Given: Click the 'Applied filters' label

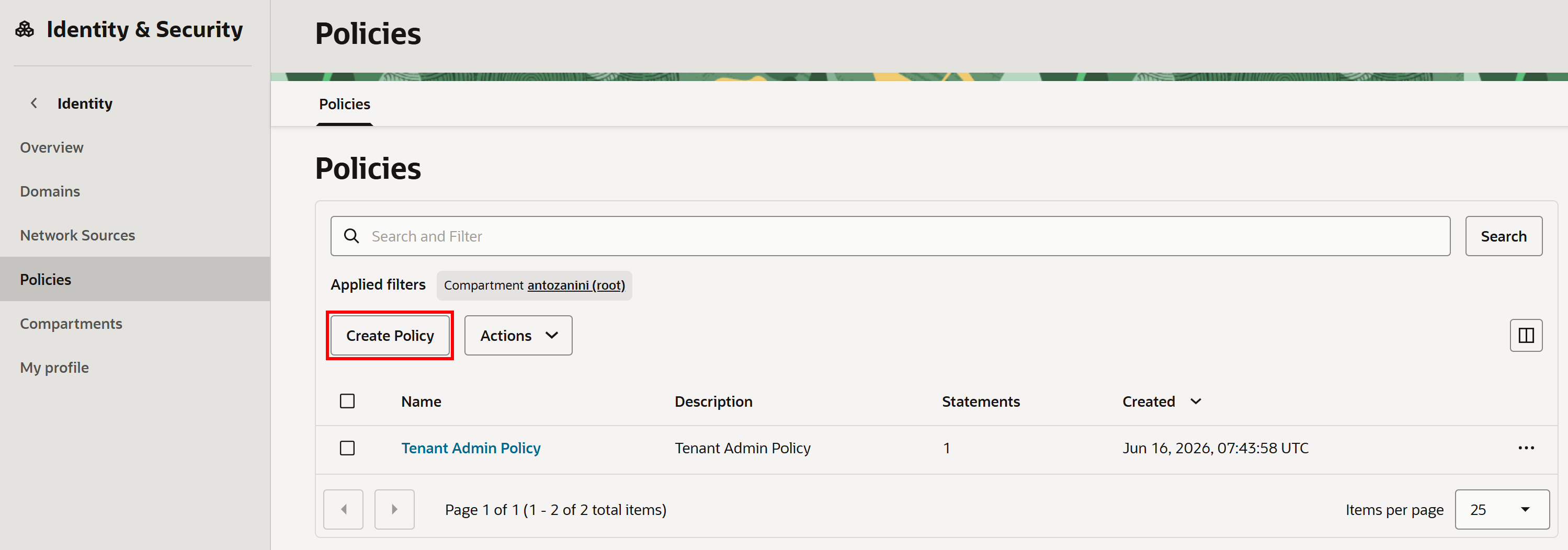Looking at the screenshot, I should (378, 285).
